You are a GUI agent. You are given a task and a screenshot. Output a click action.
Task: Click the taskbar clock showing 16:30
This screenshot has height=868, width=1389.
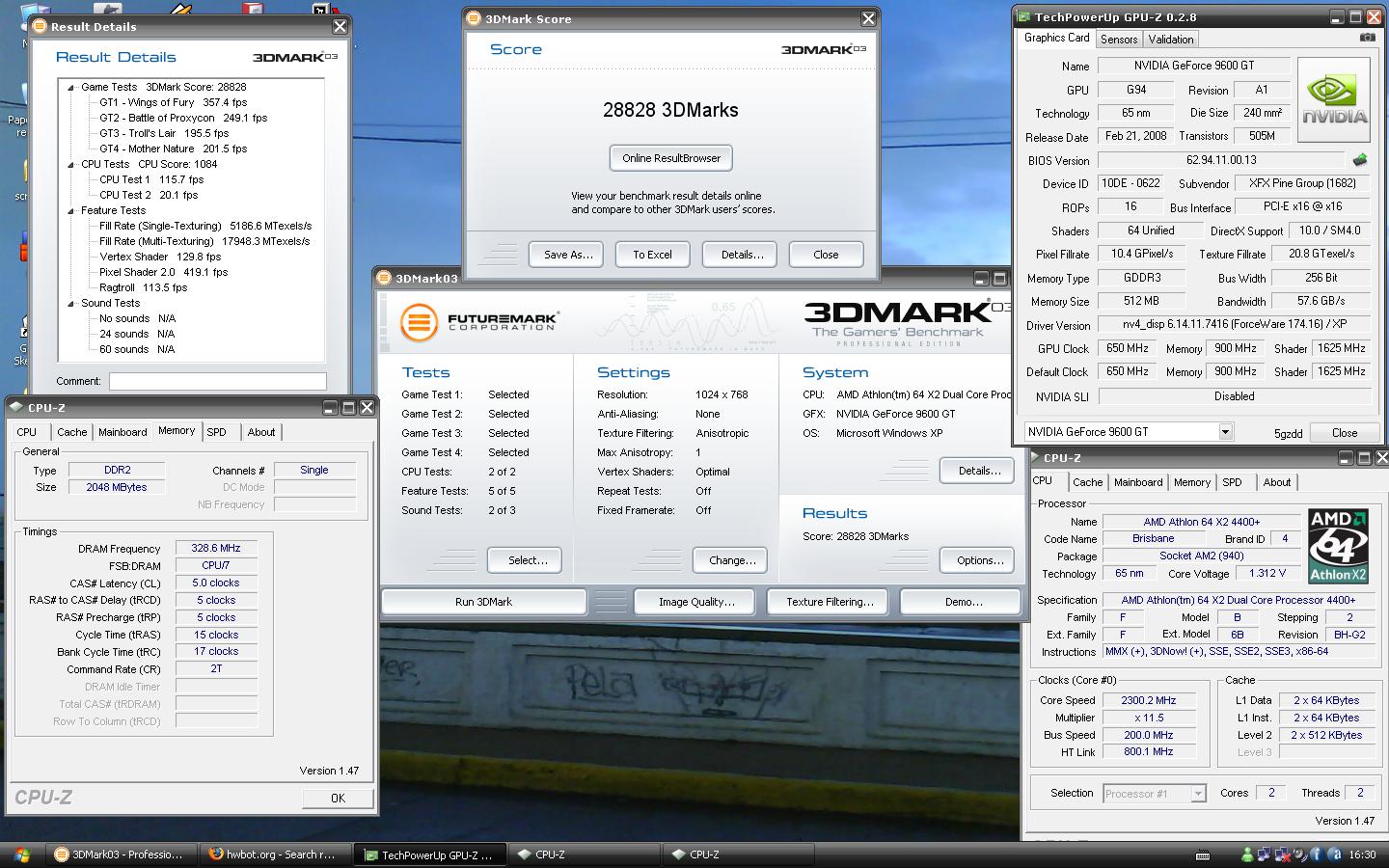(1362, 854)
